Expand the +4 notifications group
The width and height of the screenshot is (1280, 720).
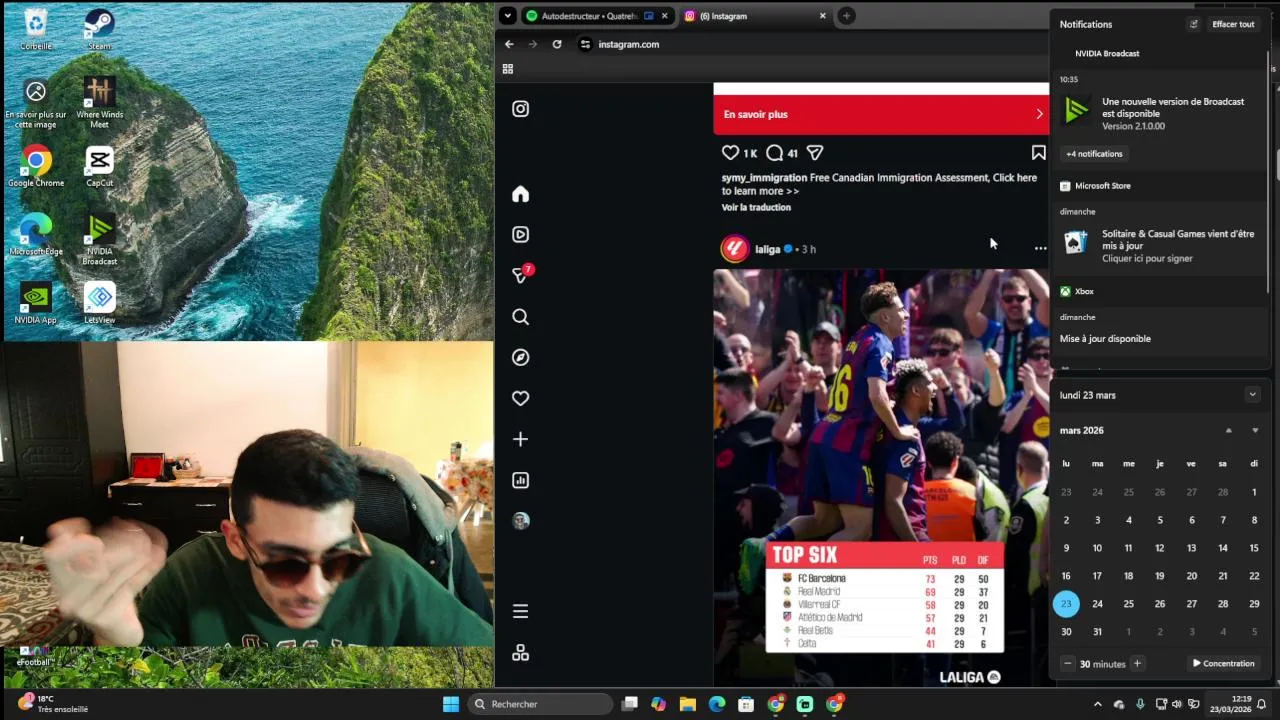click(x=1094, y=154)
